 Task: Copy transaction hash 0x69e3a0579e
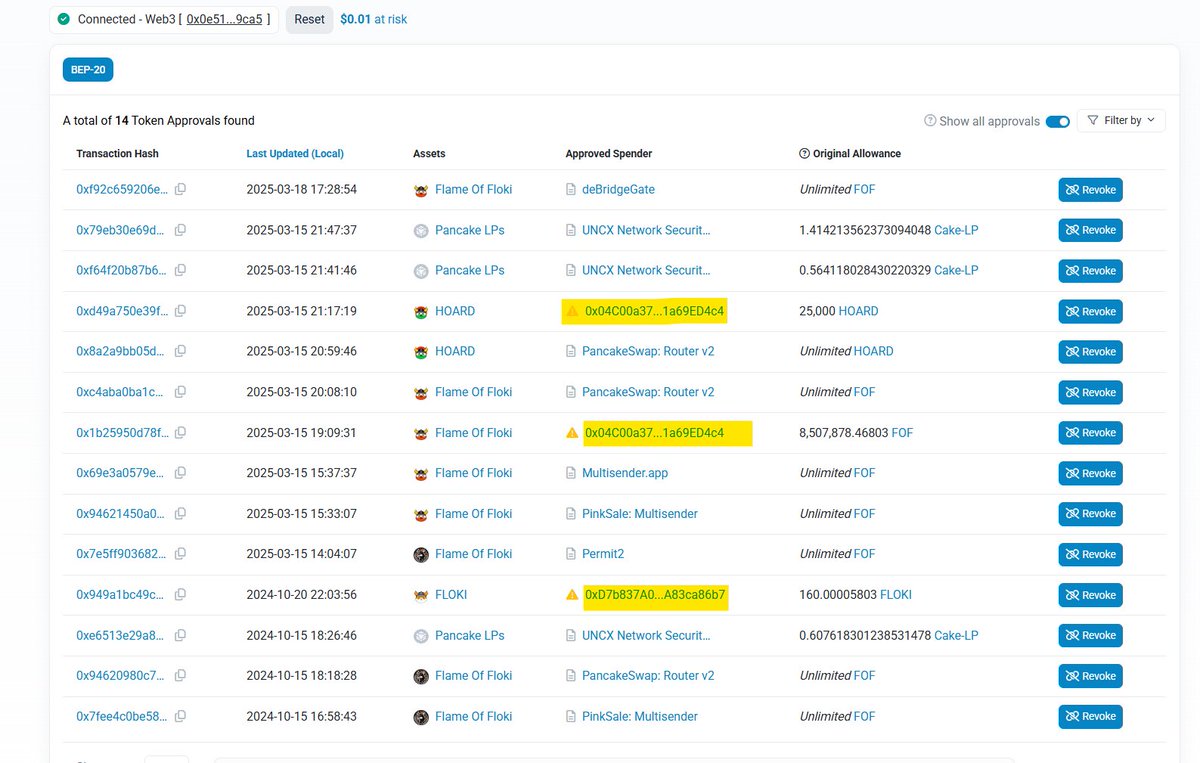[181, 473]
